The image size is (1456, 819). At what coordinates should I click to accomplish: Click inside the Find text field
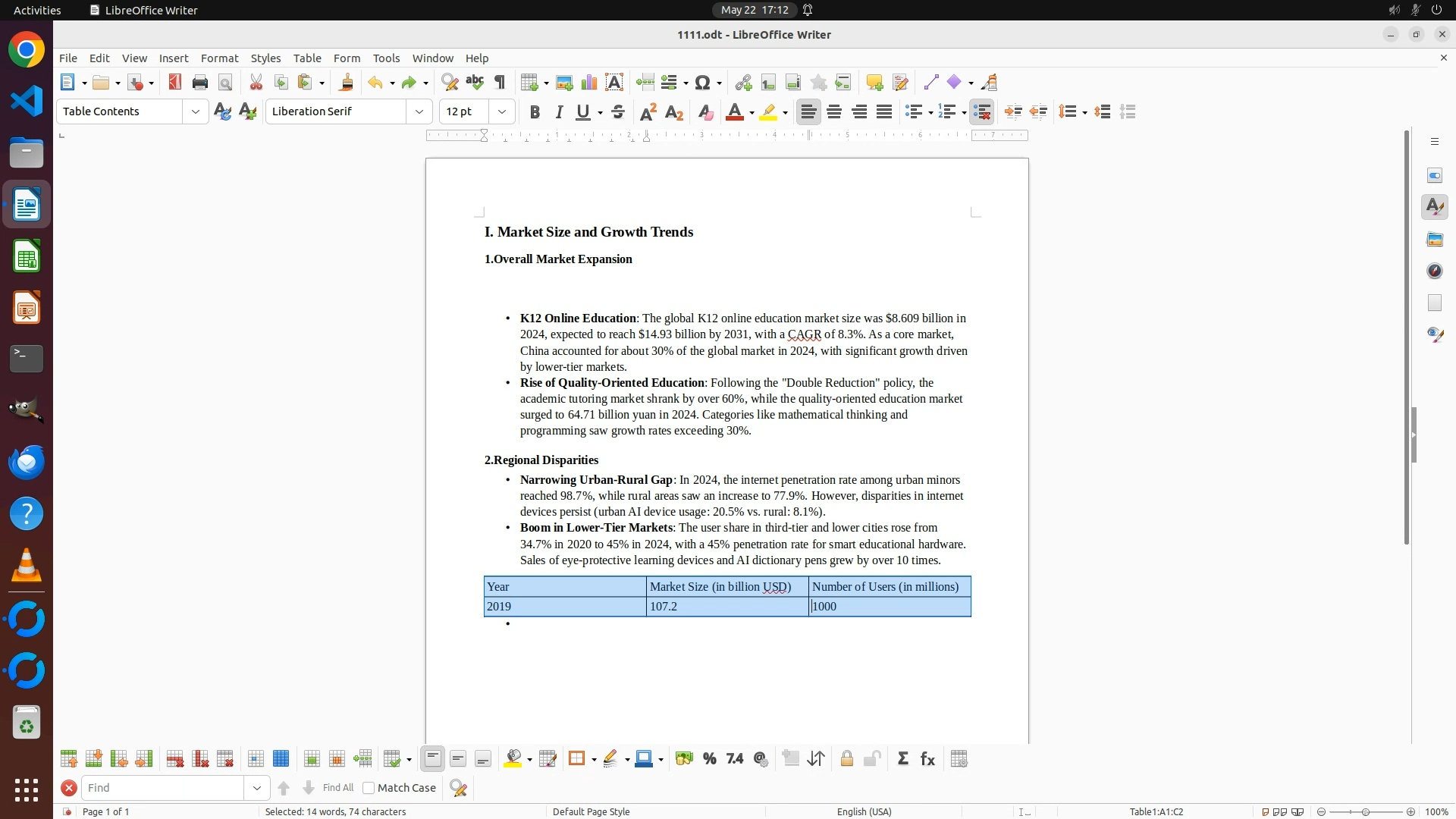click(x=163, y=788)
